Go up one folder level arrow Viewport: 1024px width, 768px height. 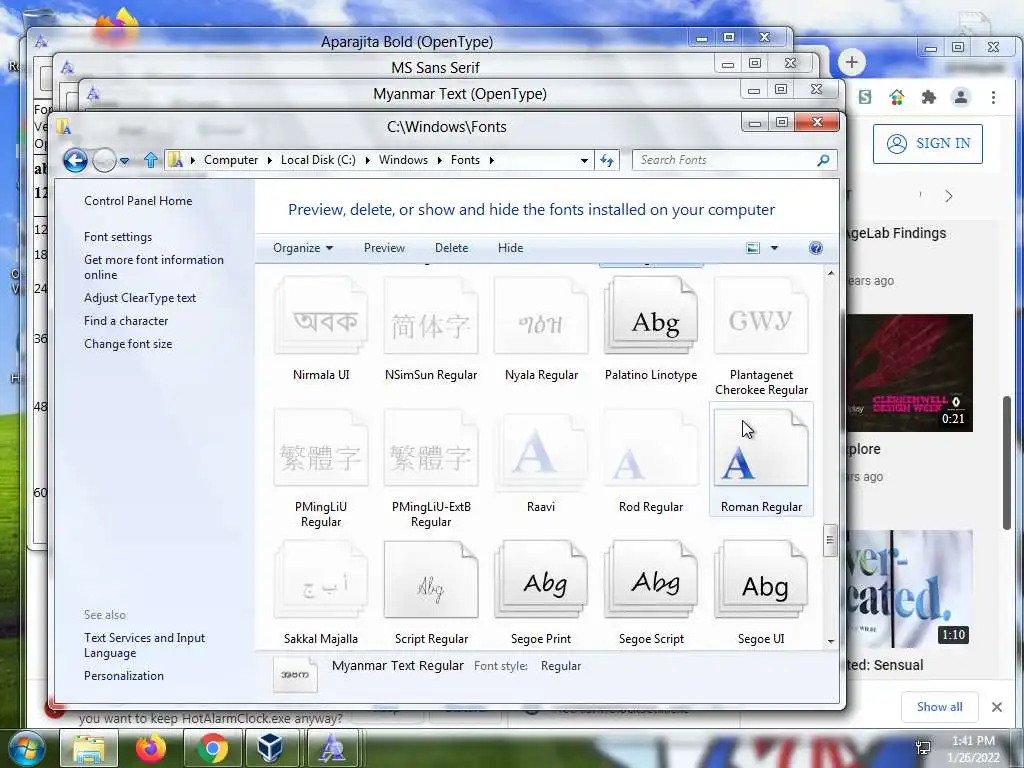[x=151, y=160]
